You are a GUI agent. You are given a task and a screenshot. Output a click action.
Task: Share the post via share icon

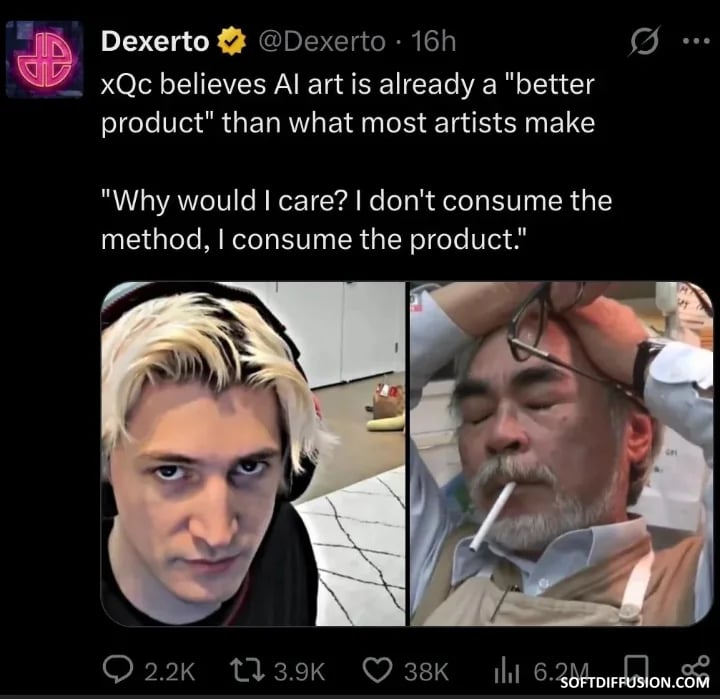click(x=695, y=667)
